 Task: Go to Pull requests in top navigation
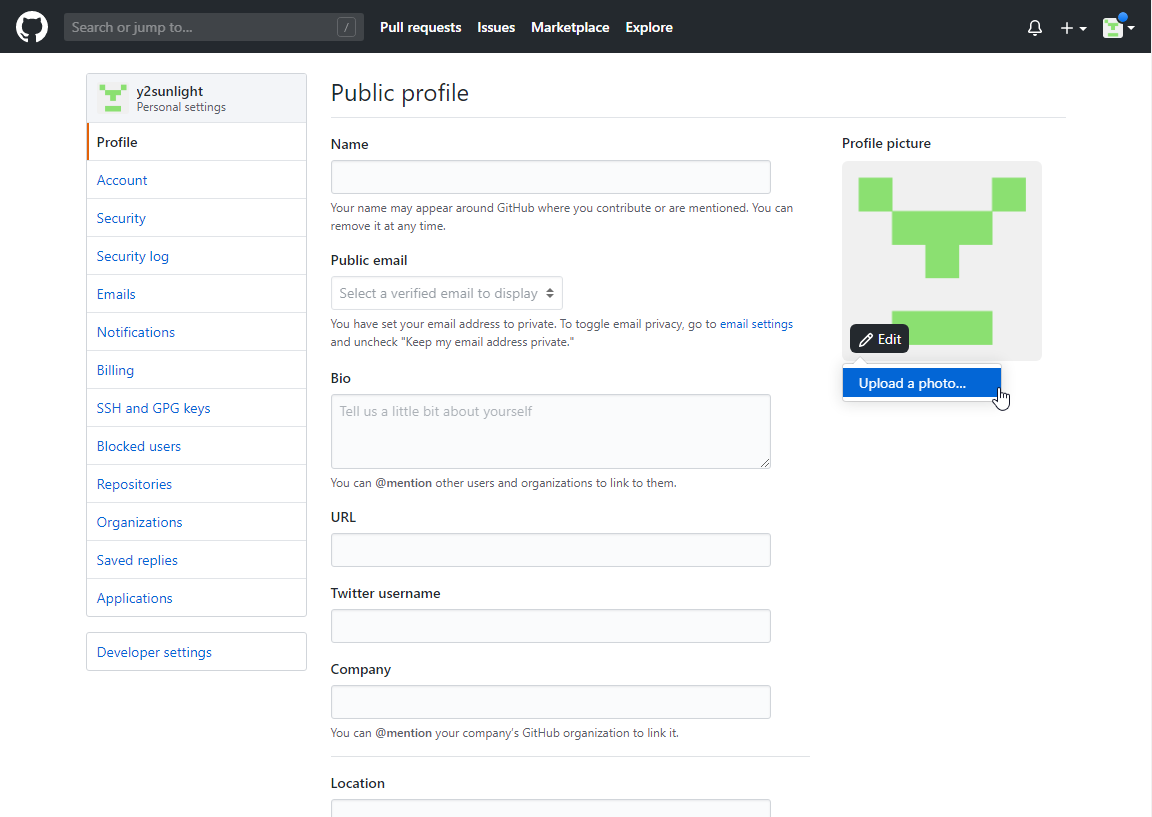click(x=420, y=27)
